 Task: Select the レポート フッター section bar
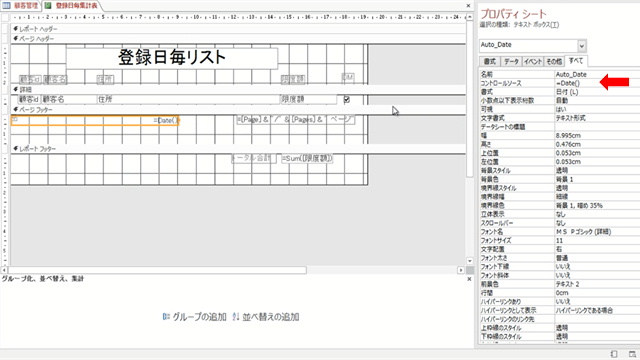pyautogui.click(x=238, y=149)
